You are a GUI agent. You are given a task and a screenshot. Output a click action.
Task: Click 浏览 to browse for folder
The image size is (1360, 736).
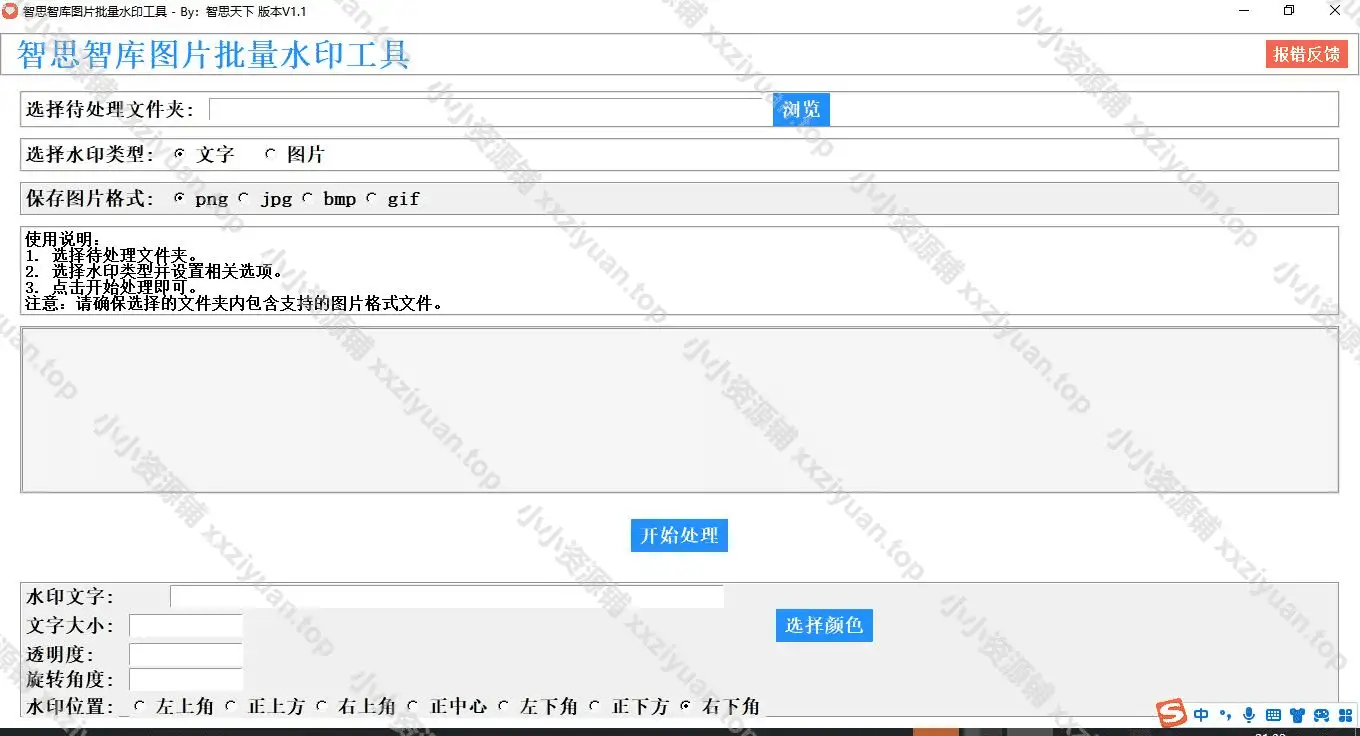point(801,109)
